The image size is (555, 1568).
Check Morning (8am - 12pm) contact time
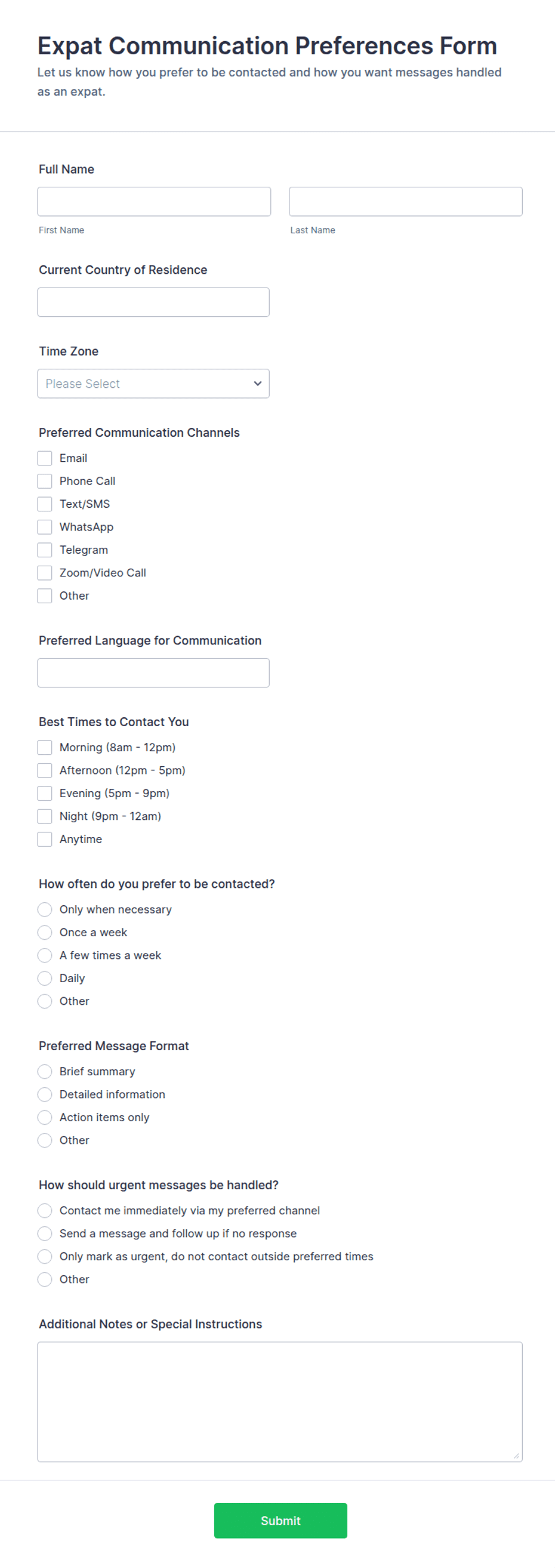(45, 748)
